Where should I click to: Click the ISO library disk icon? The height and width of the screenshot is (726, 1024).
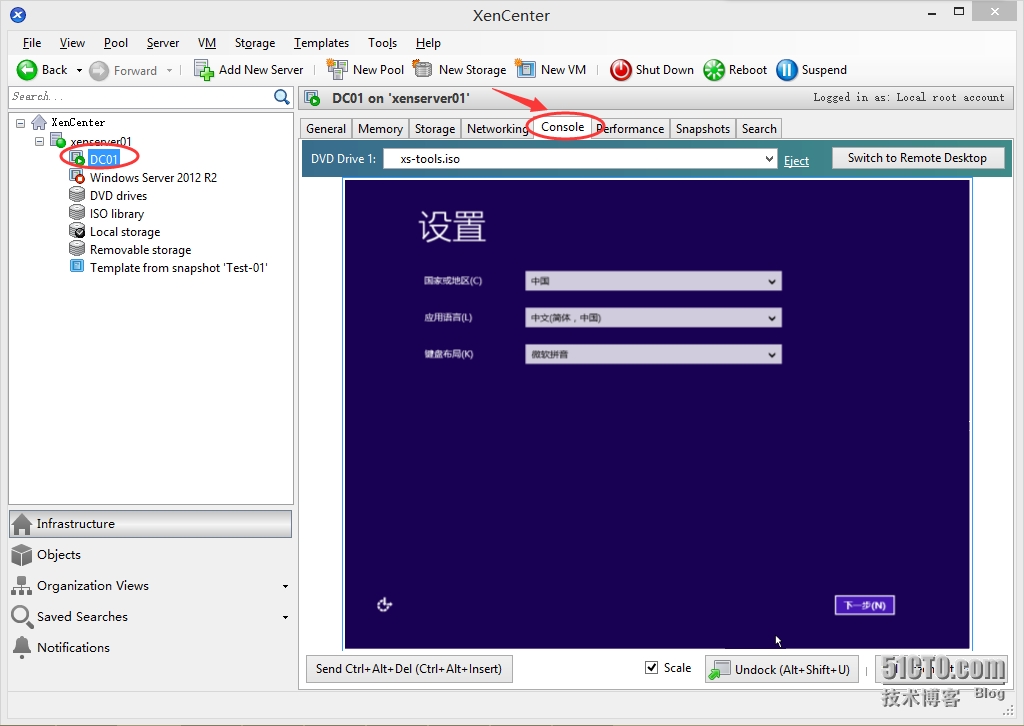77,213
